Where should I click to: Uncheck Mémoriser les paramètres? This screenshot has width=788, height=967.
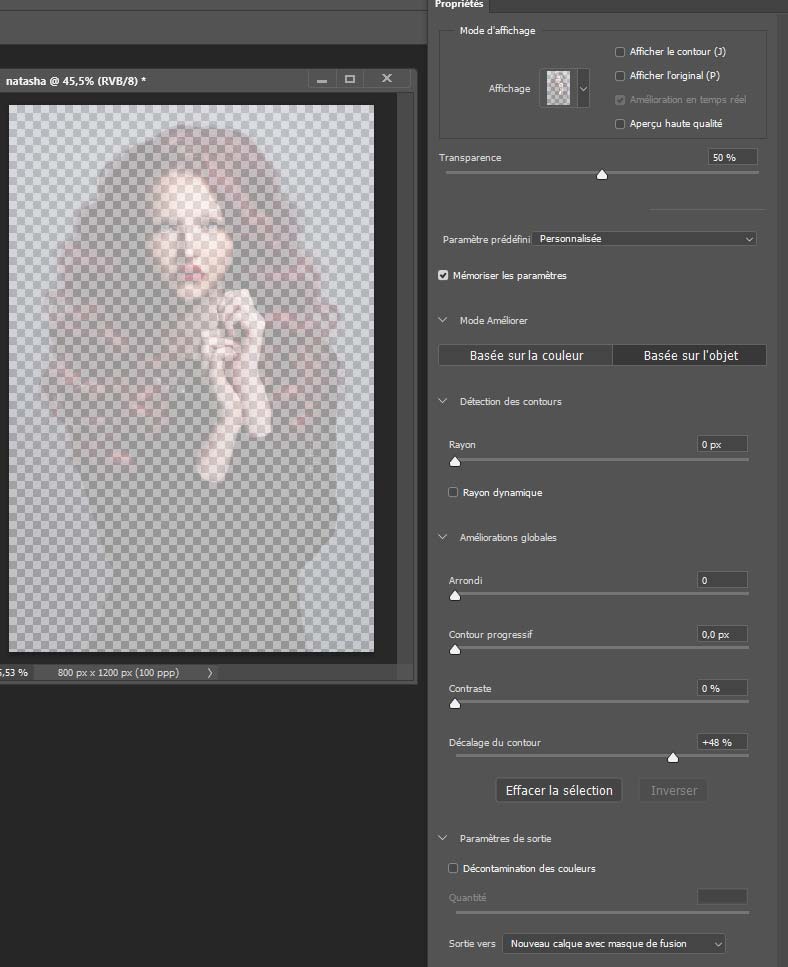444,275
